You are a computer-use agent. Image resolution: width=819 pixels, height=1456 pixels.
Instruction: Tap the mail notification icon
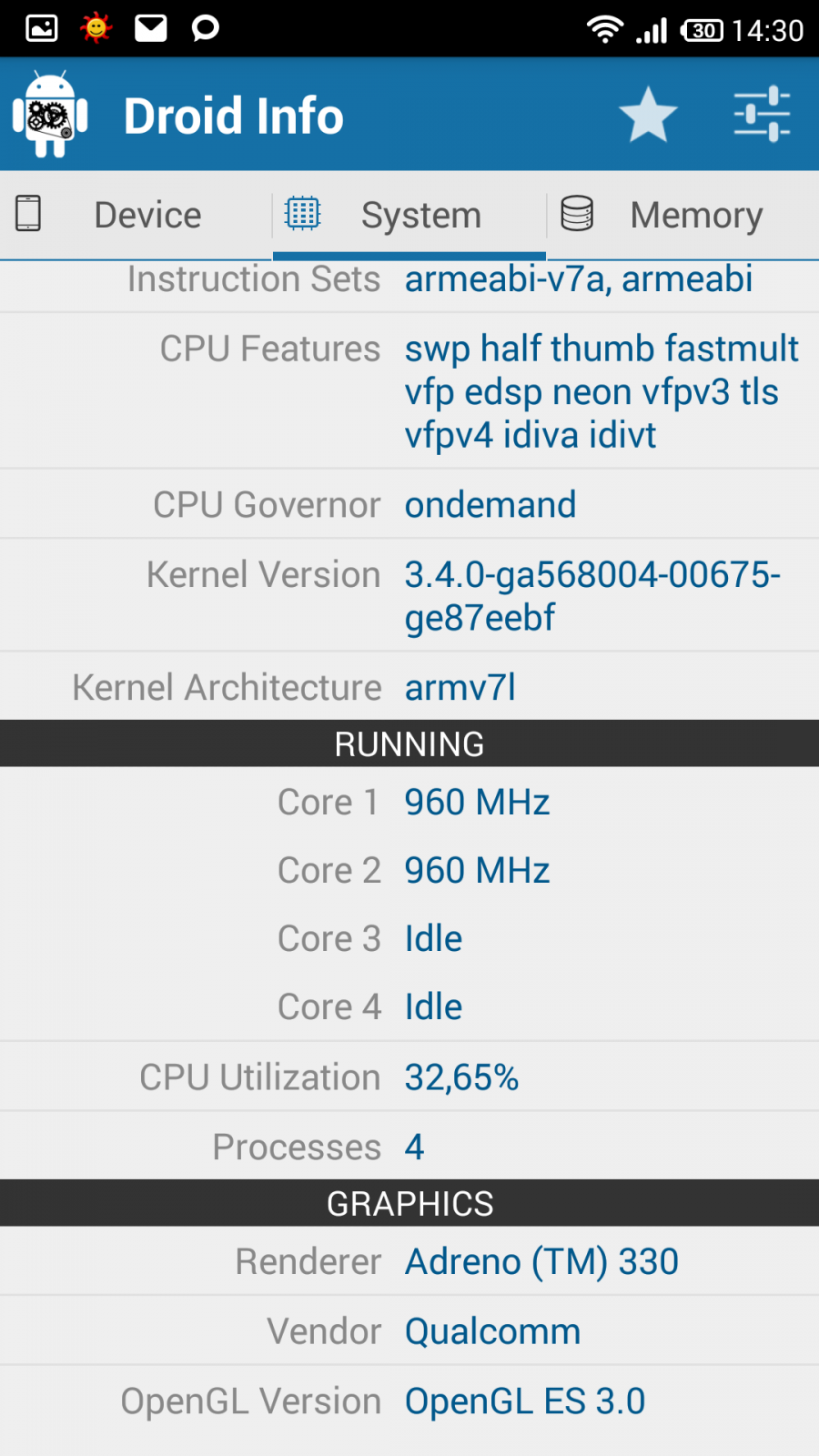151,28
